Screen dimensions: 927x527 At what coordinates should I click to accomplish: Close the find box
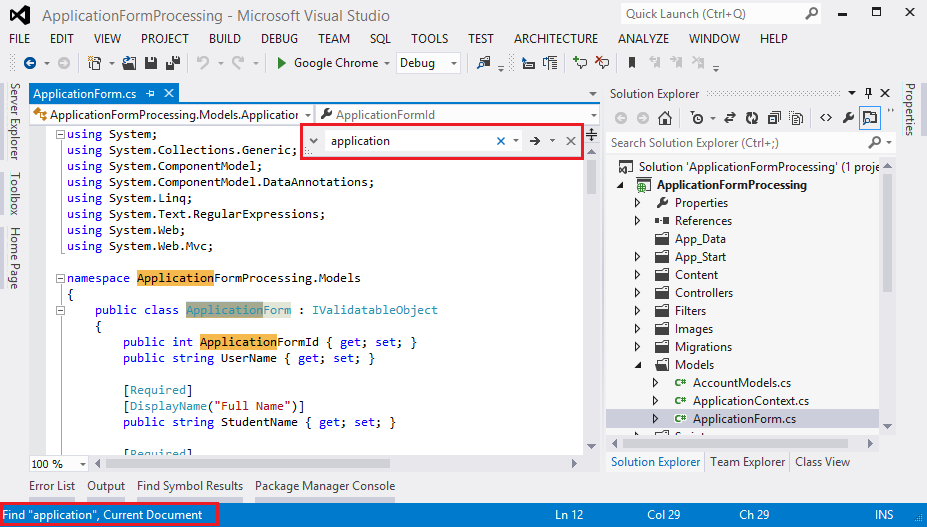click(x=571, y=141)
